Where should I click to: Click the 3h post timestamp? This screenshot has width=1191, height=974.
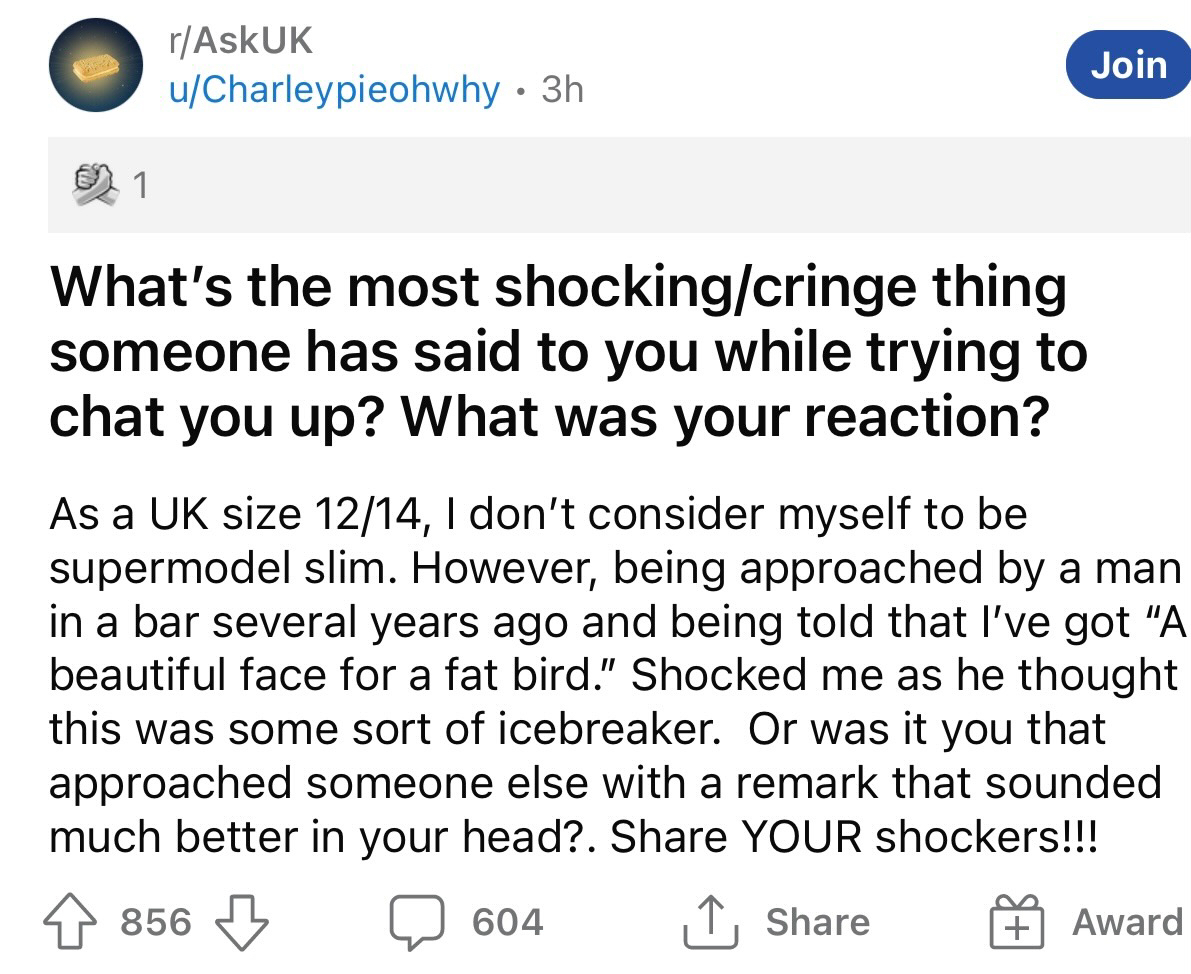561,90
